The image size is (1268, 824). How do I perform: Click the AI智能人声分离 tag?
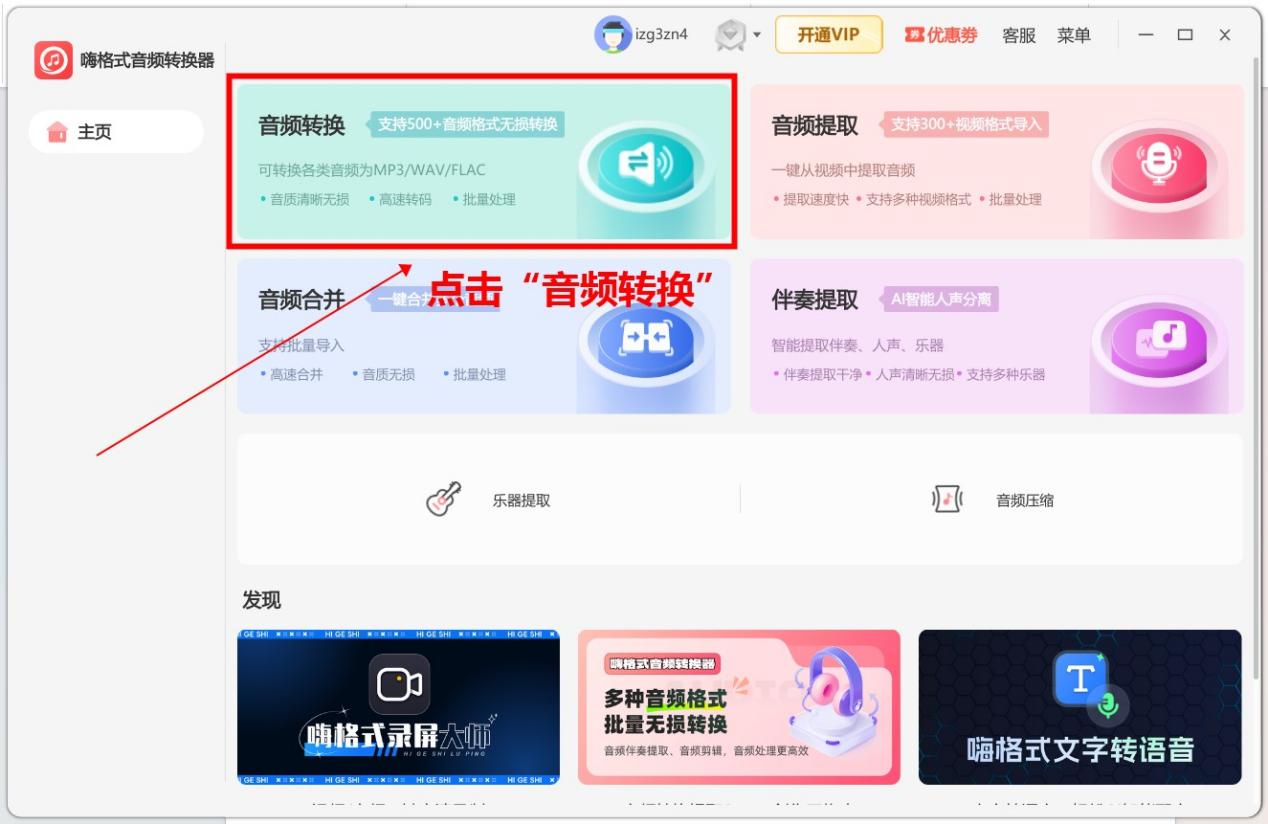940,299
